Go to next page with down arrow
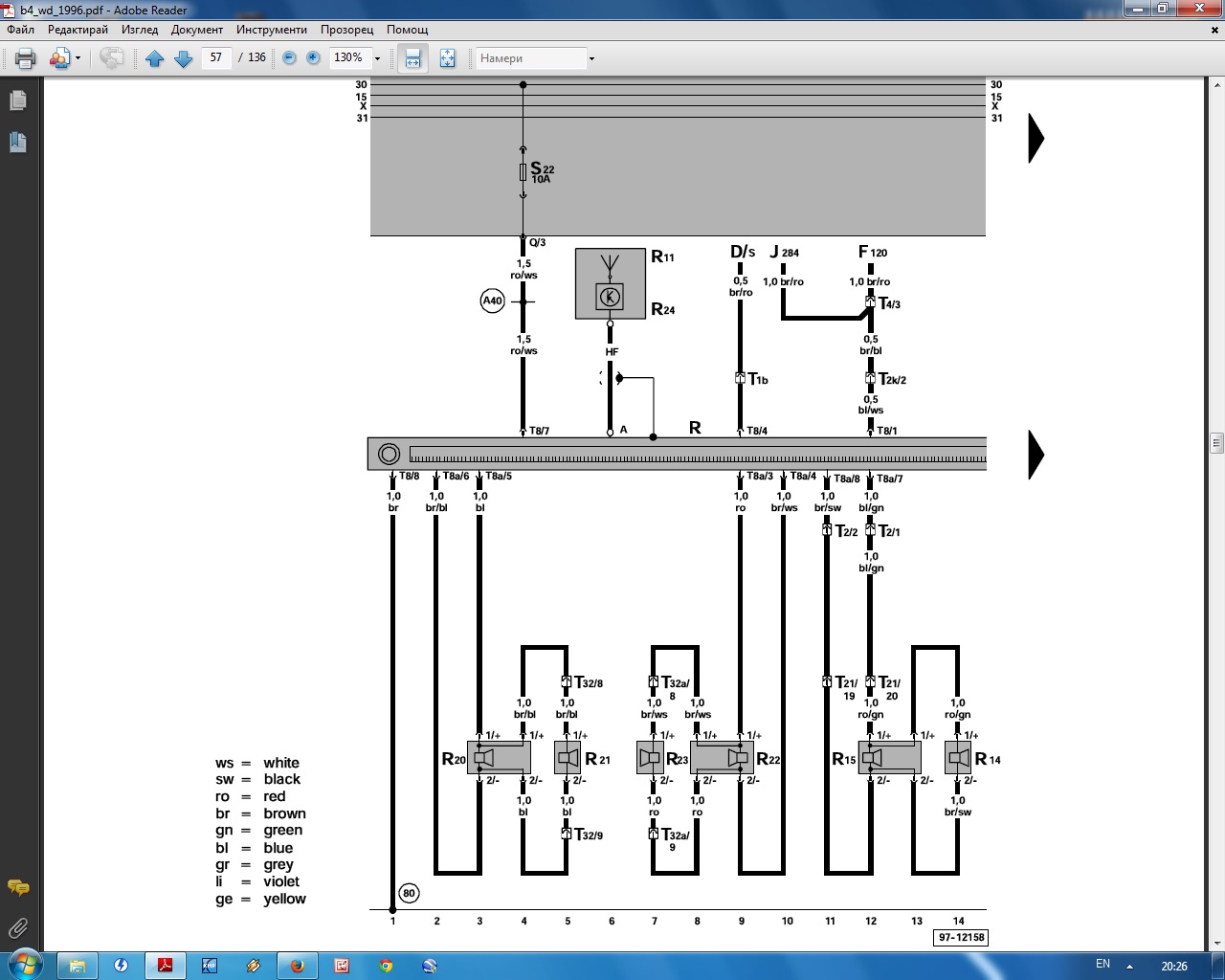Image resolution: width=1225 pixels, height=980 pixels. tap(184, 59)
